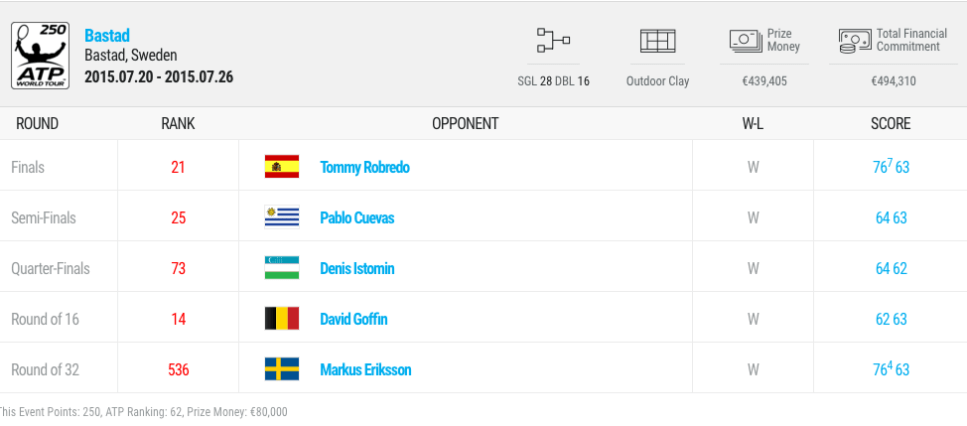The width and height of the screenshot is (967, 426).
Task: Click the Total Financial Commitment icon
Action: tap(854, 41)
